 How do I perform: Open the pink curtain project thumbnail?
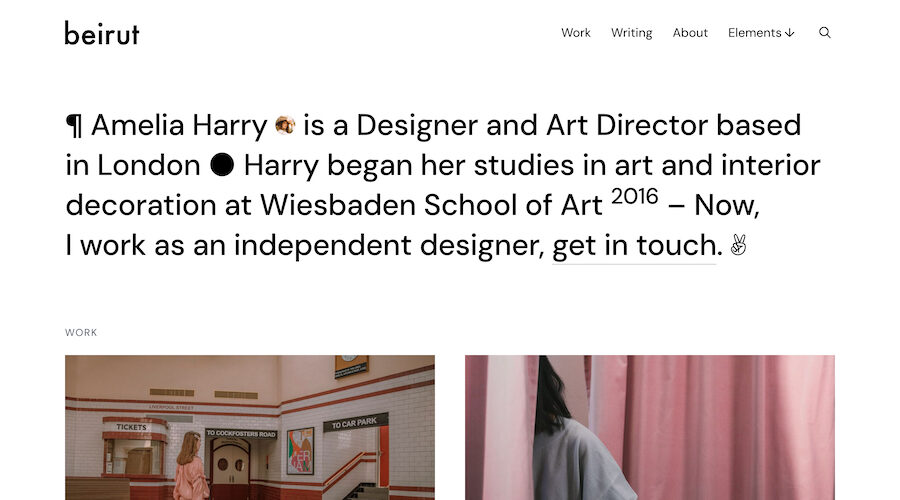pyautogui.click(x=650, y=427)
